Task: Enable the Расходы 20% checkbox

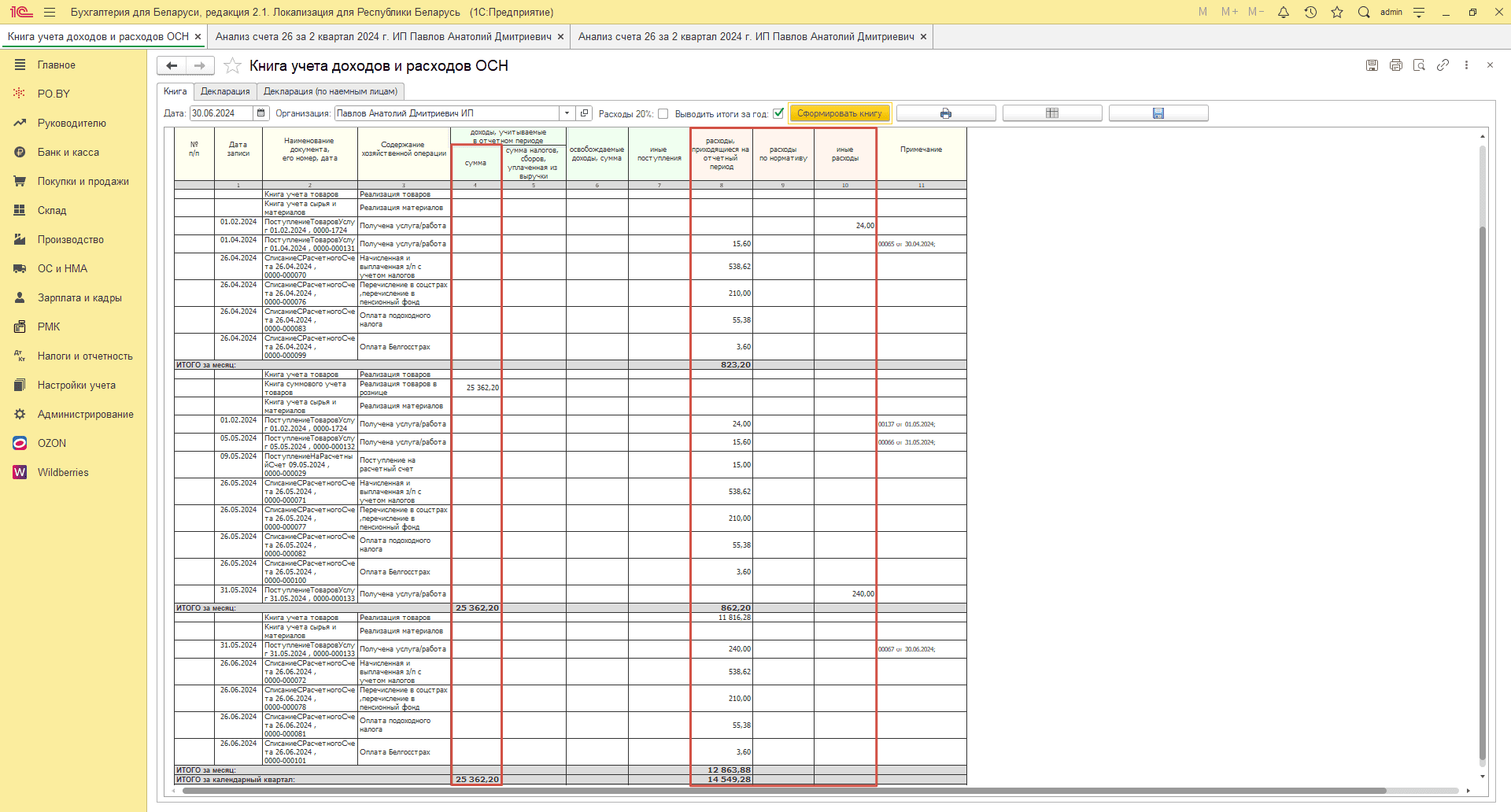Action: [663, 113]
